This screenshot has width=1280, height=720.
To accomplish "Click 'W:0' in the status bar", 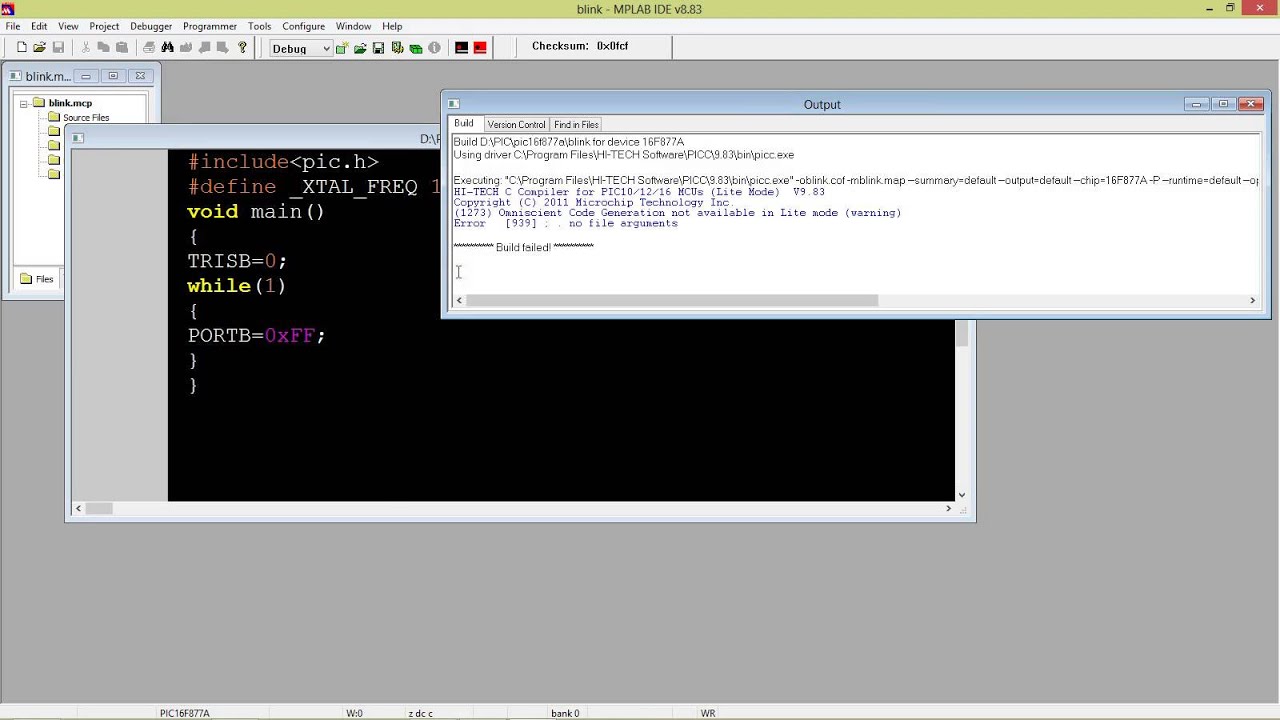I will click(x=354, y=713).
